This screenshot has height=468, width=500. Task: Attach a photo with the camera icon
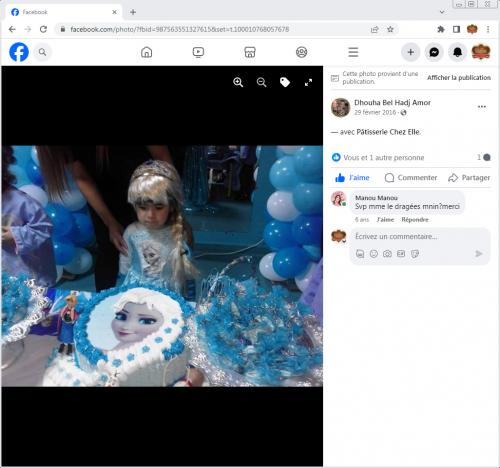tap(387, 254)
